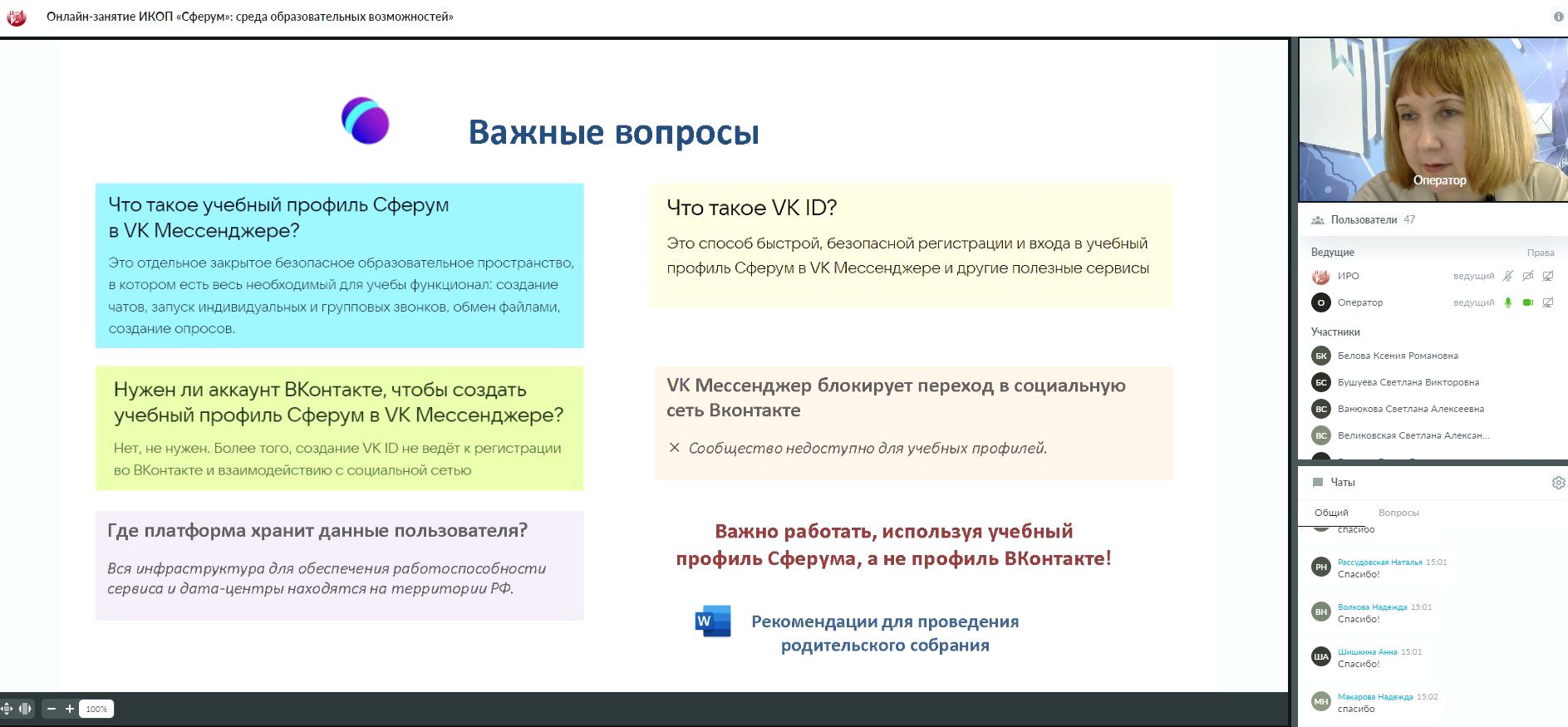Click sender name Шишкина Анна in chat
Viewport: 1568px width, 727px height.
coord(1367,652)
